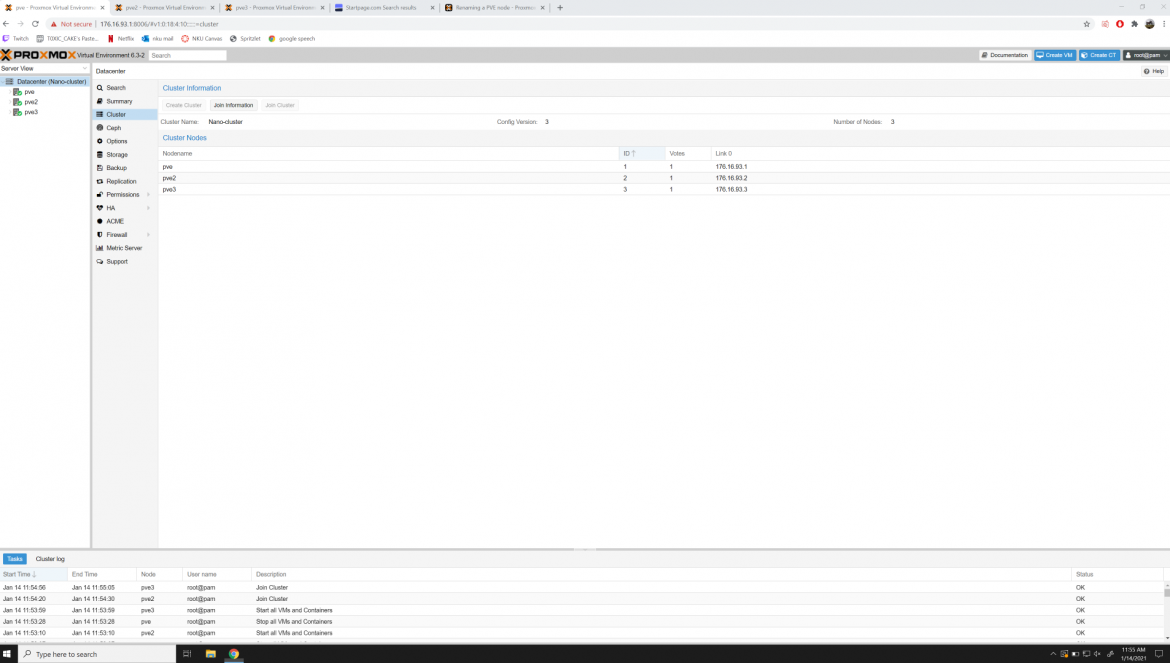Expand the HA submenu arrow
This screenshot has height=663, width=1170.
148,208
